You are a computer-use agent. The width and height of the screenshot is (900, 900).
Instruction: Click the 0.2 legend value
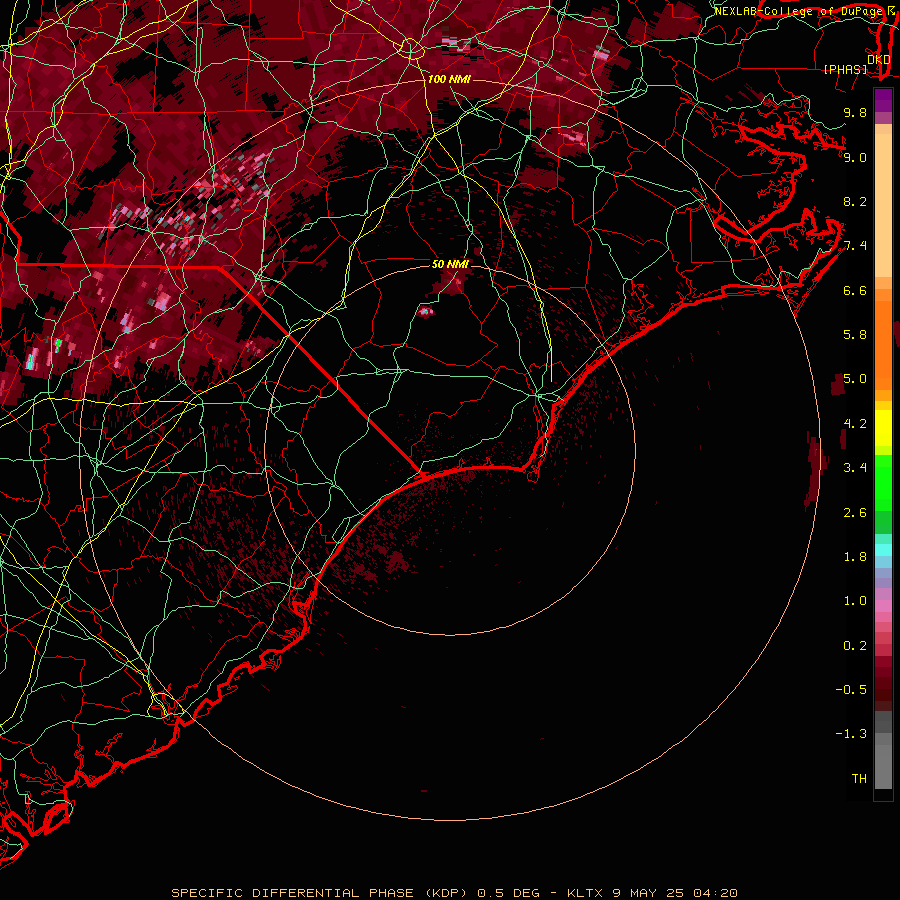pos(855,646)
